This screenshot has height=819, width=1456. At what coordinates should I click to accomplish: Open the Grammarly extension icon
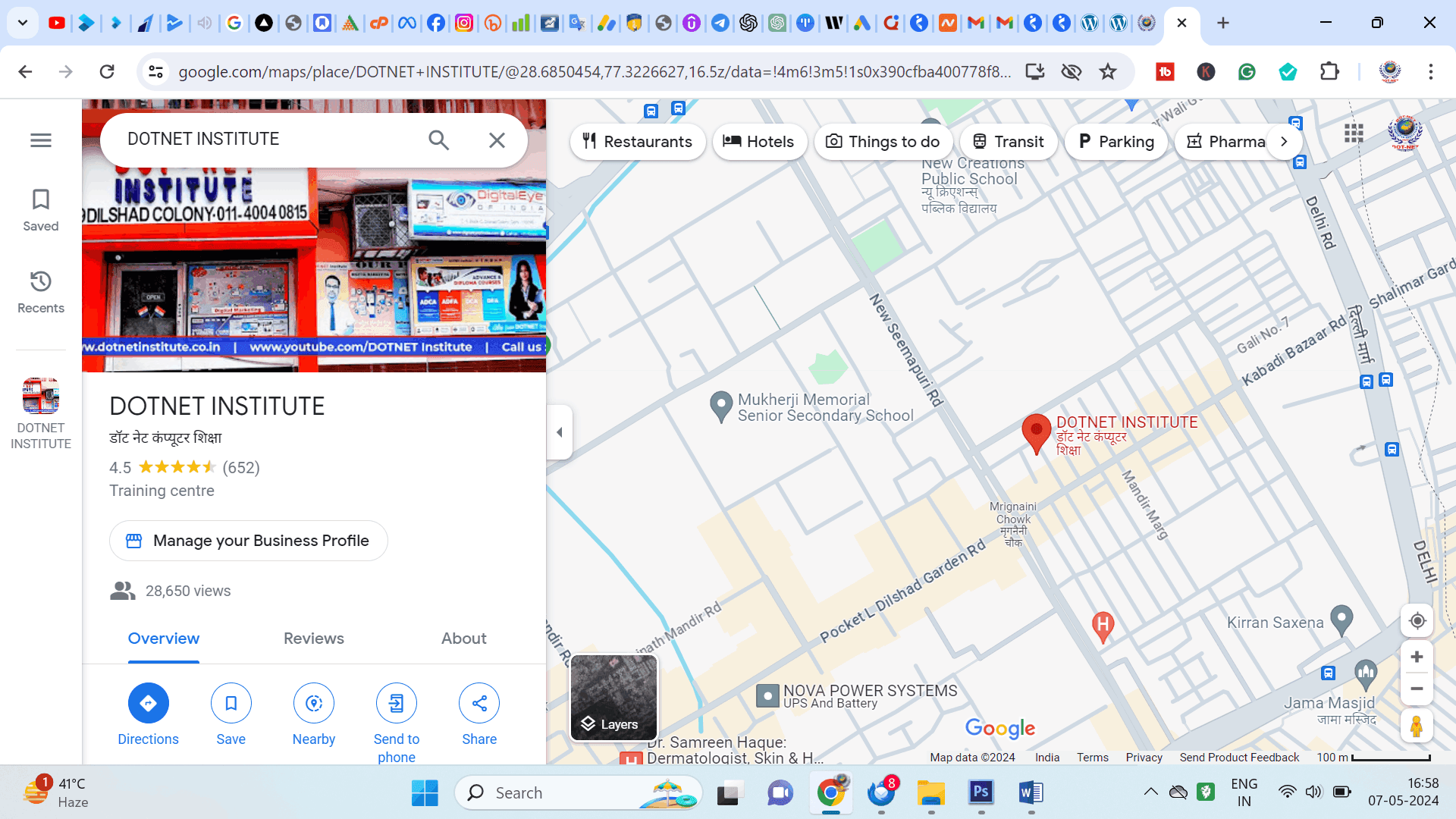pos(1247,72)
